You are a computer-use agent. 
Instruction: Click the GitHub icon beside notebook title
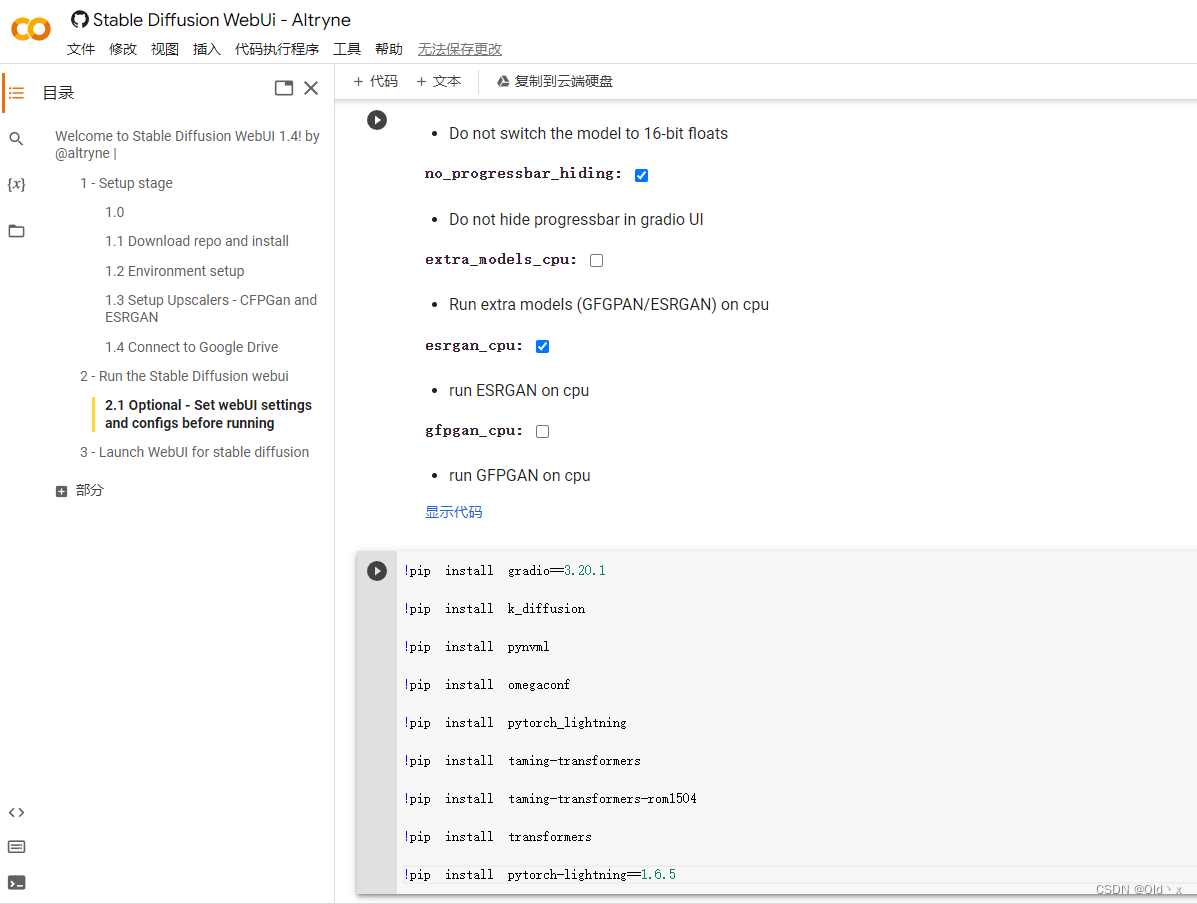click(x=79, y=19)
